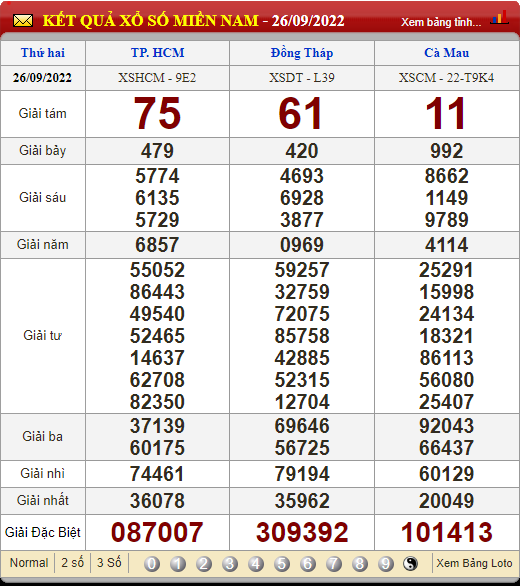
Task: Click the special prize number 309392
Action: 302,532
